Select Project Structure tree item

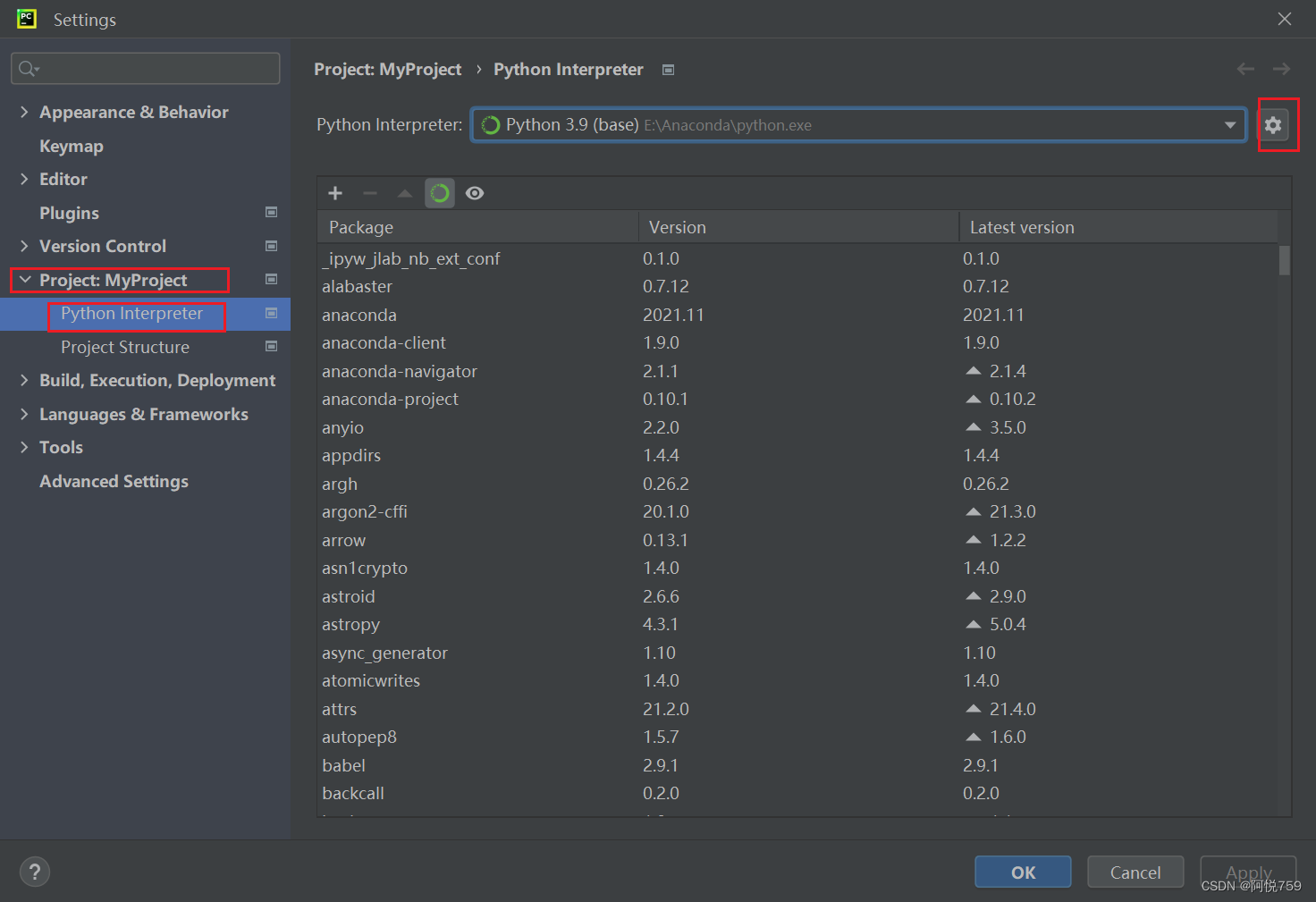pyautogui.click(x=125, y=347)
